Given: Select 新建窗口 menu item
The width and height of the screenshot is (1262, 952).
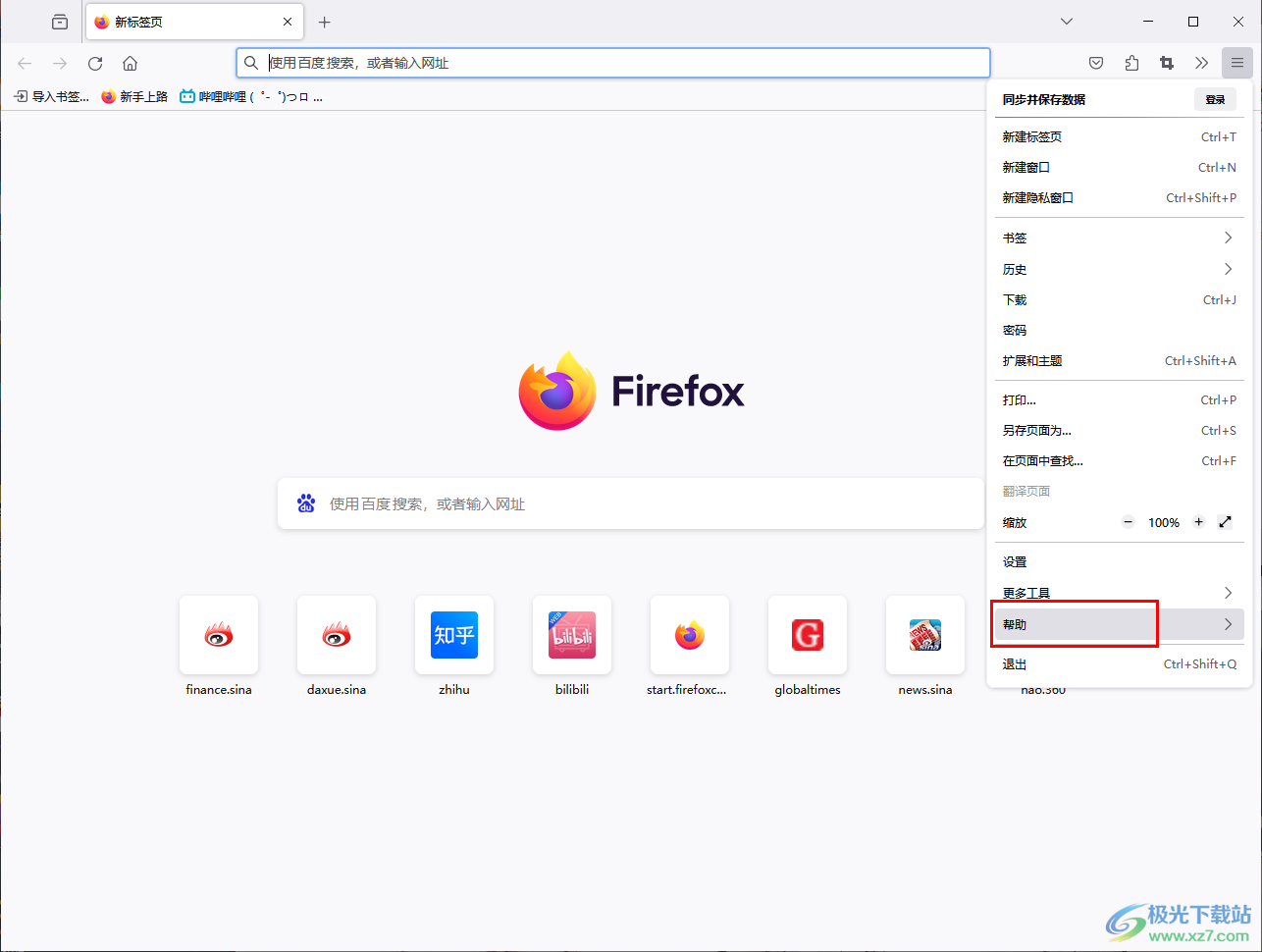Looking at the screenshot, I should click(1119, 167).
